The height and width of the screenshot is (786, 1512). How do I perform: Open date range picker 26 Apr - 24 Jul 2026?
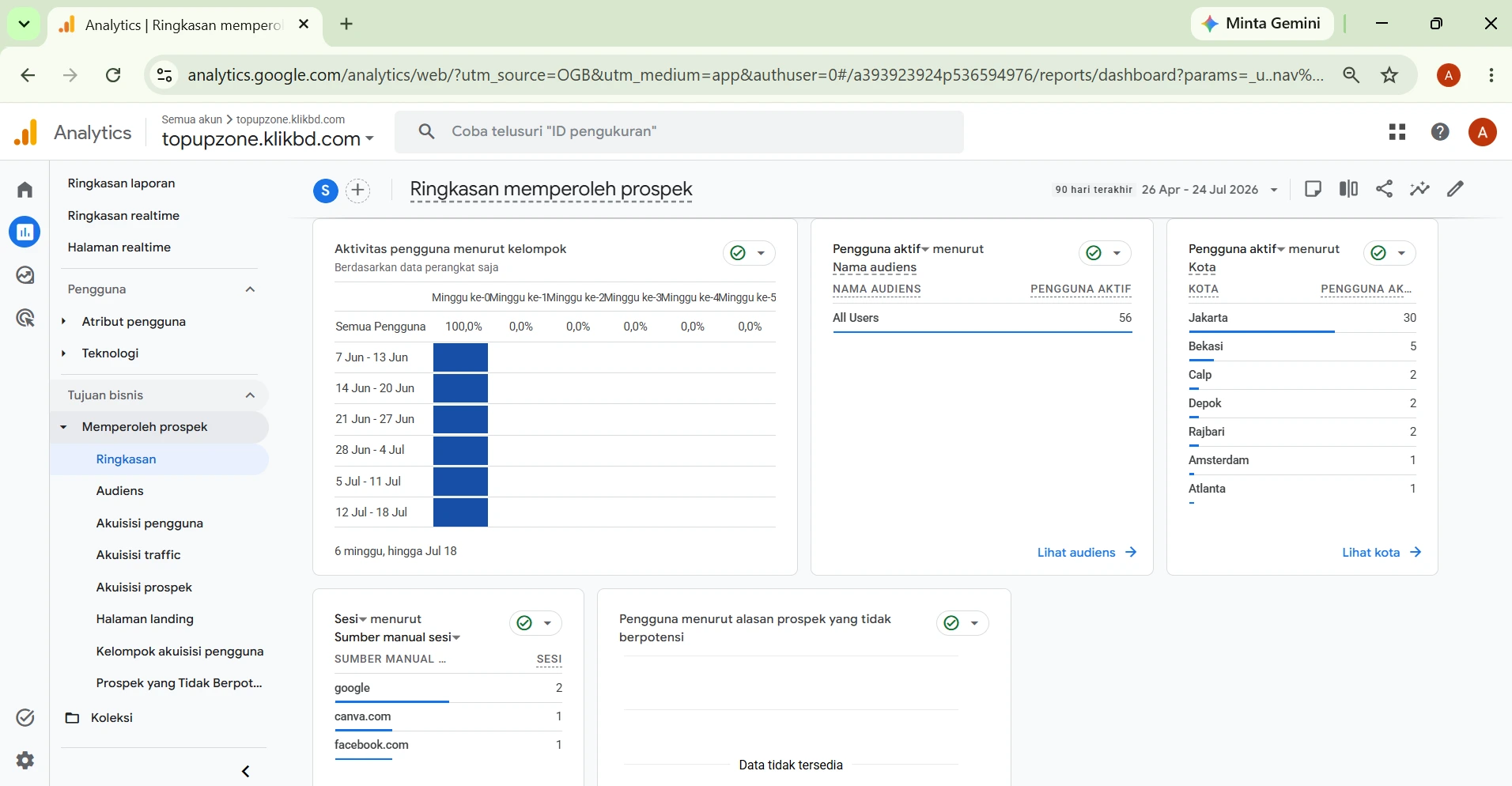pos(1210,190)
